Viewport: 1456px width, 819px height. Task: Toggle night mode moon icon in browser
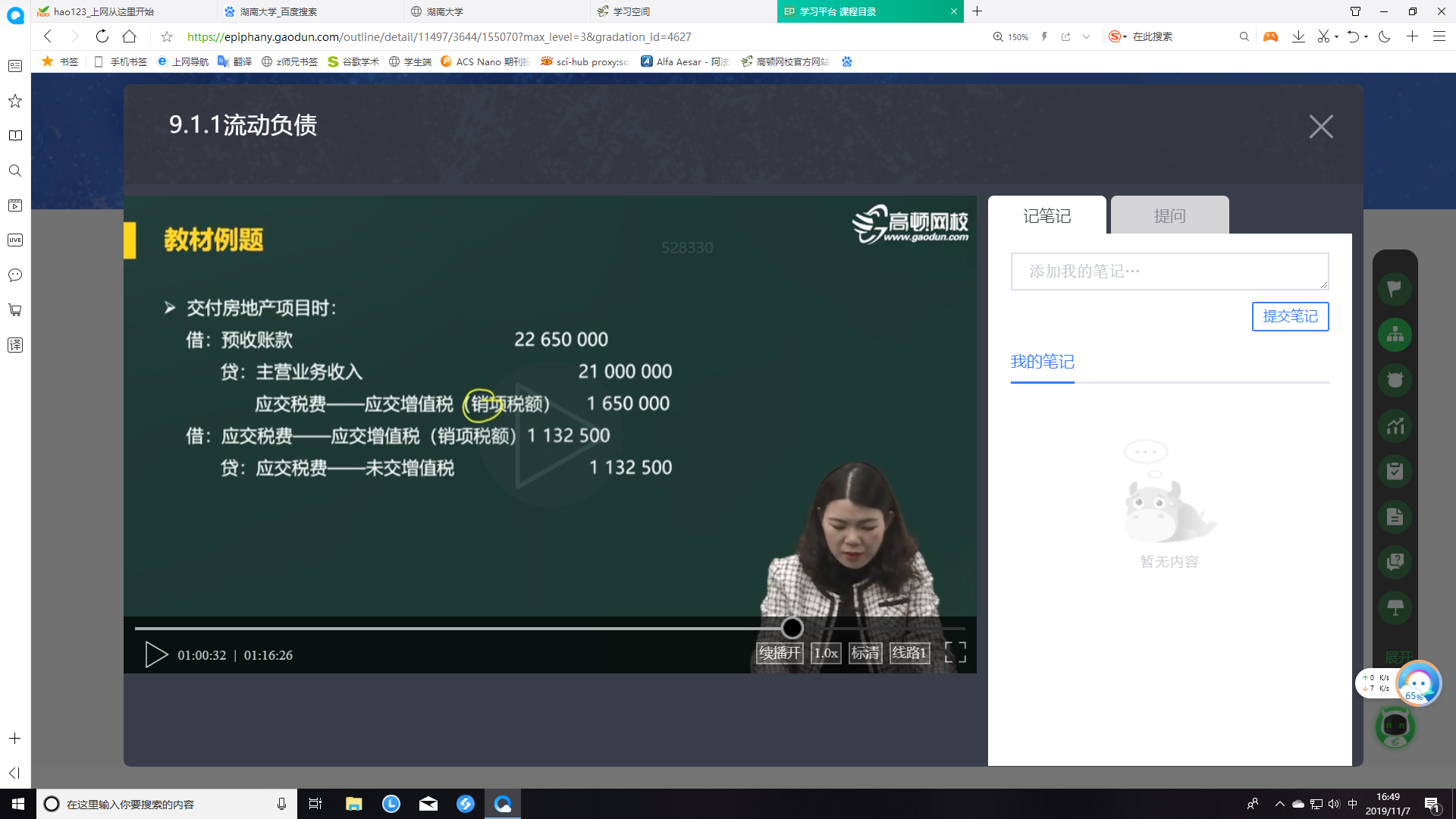tap(1384, 36)
